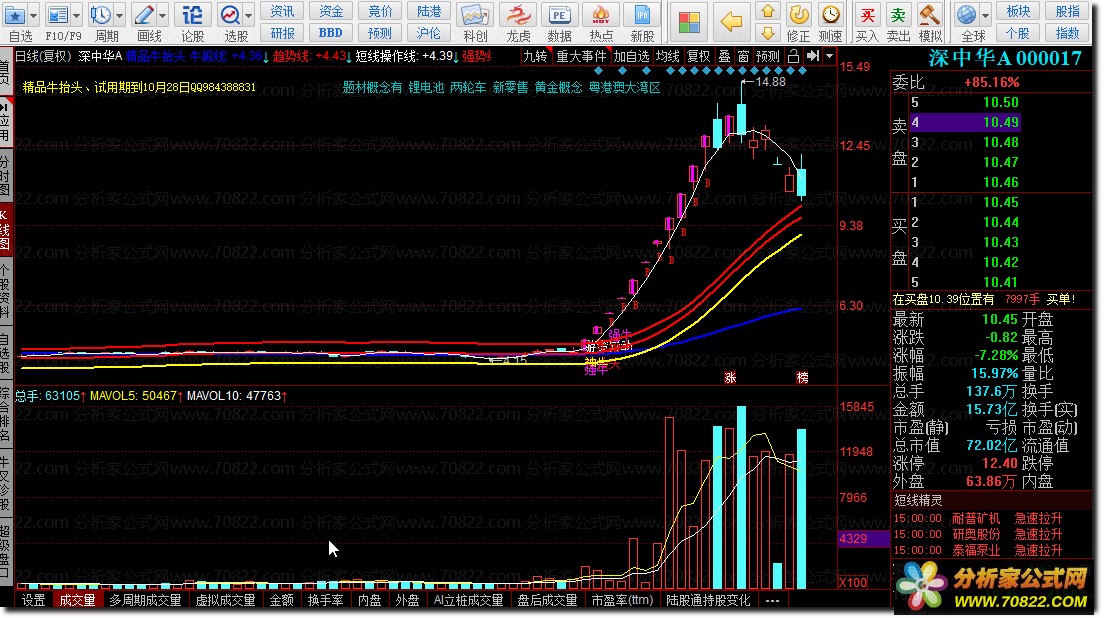Click the 预测 toolbar forecast button
Viewport: 1104px width, 618px height.
tap(380, 32)
